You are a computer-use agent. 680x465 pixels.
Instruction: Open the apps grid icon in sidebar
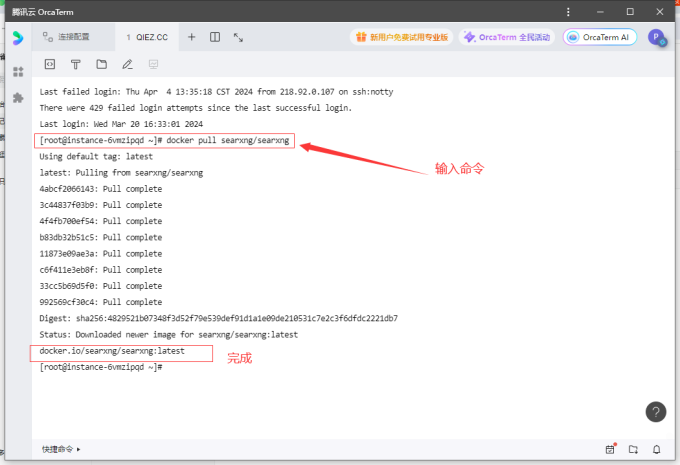pyautogui.click(x=18, y=72)
